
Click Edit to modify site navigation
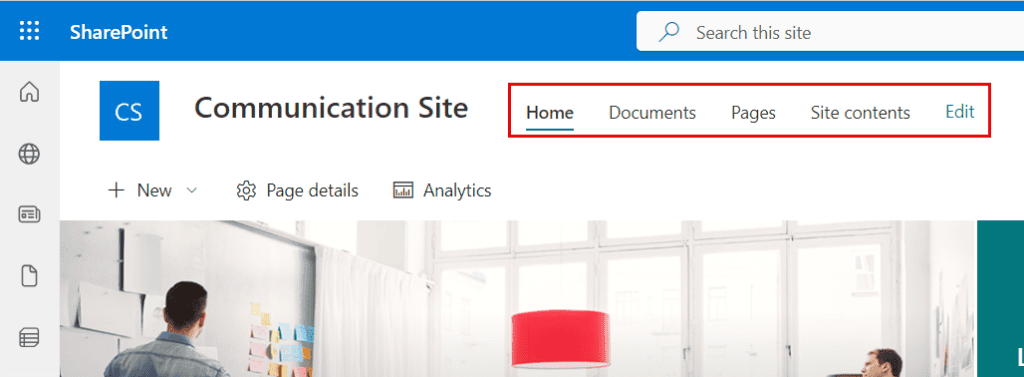coord(960,112)
